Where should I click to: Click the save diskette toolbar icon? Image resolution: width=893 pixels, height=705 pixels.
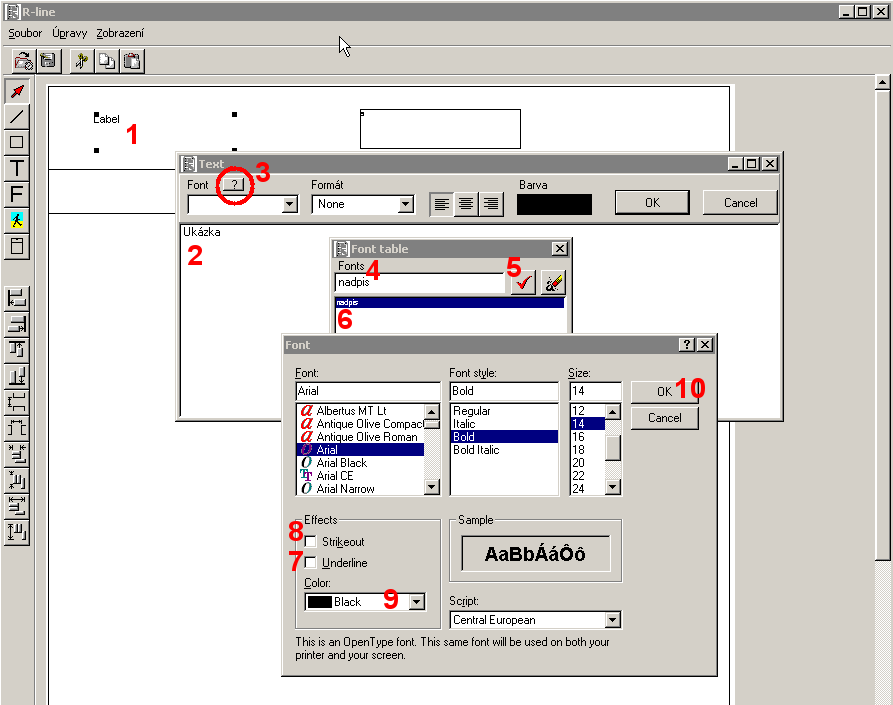tap(47, 61)
